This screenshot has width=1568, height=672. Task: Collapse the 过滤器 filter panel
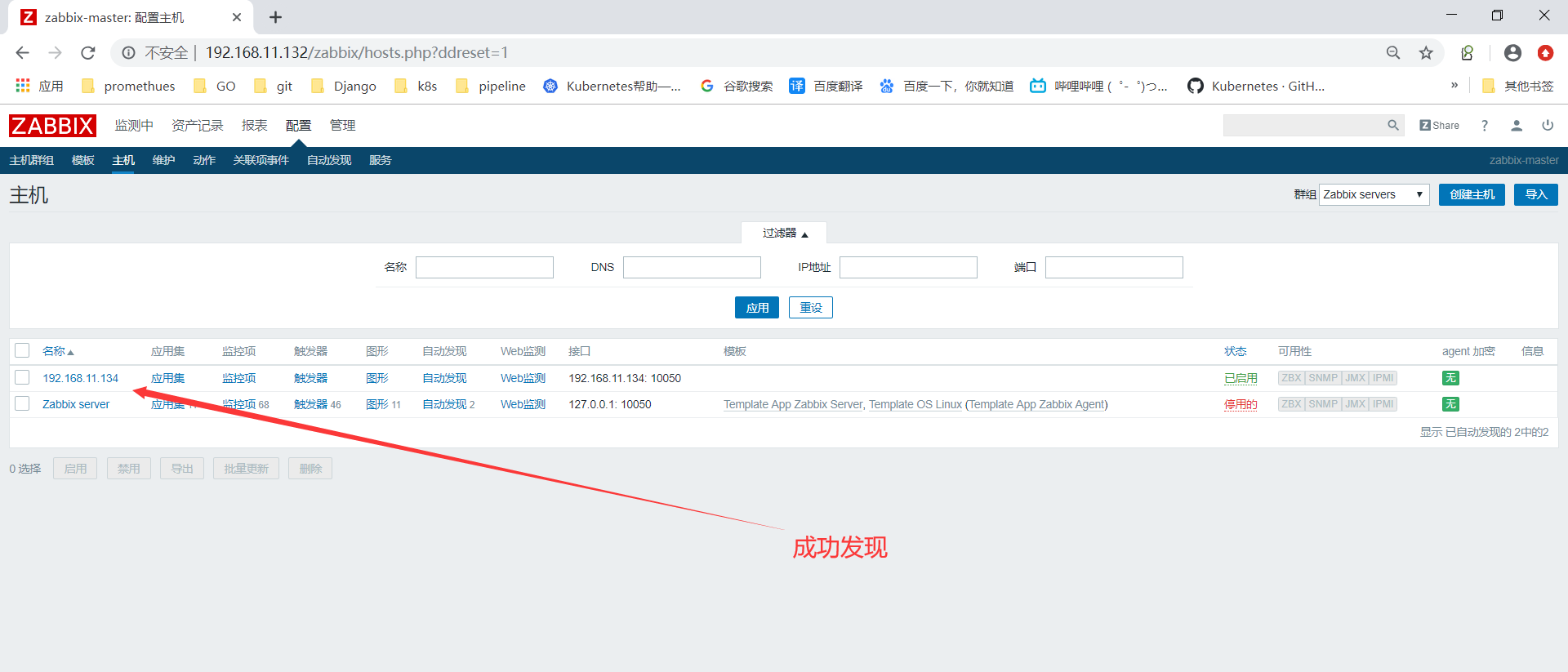[785, 233]
